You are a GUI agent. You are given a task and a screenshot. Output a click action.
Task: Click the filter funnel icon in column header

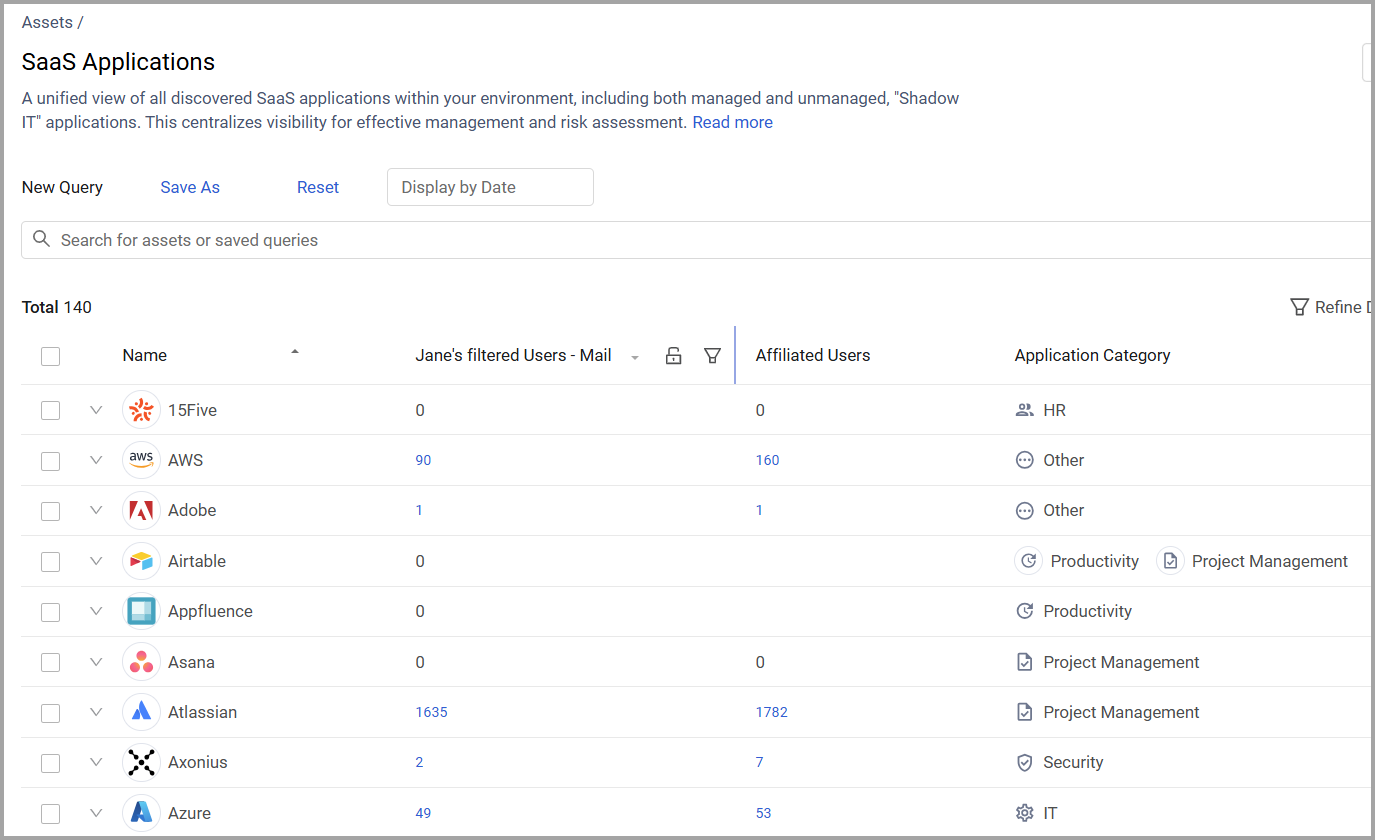coord(712,356)
